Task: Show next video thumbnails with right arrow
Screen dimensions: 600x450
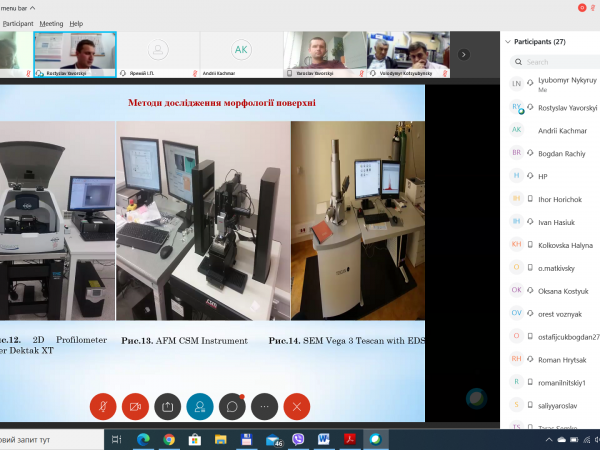Action: point(463,54)
